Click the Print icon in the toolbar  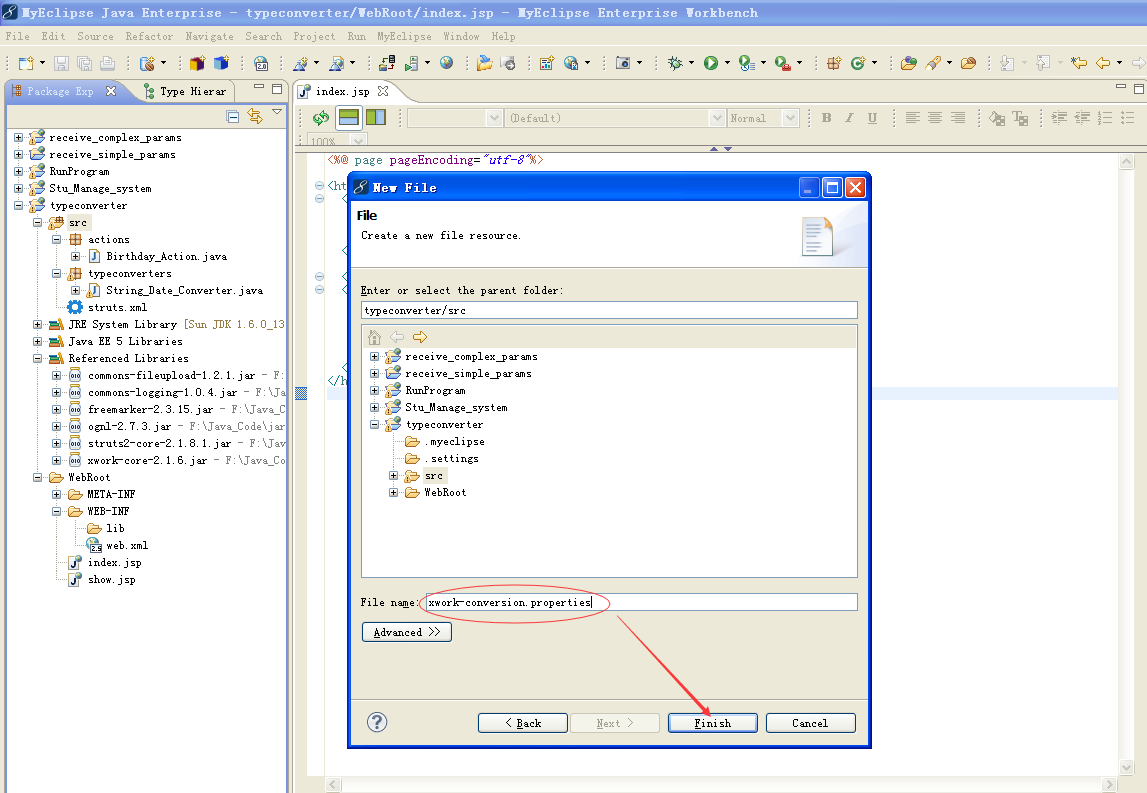(107, 64)
